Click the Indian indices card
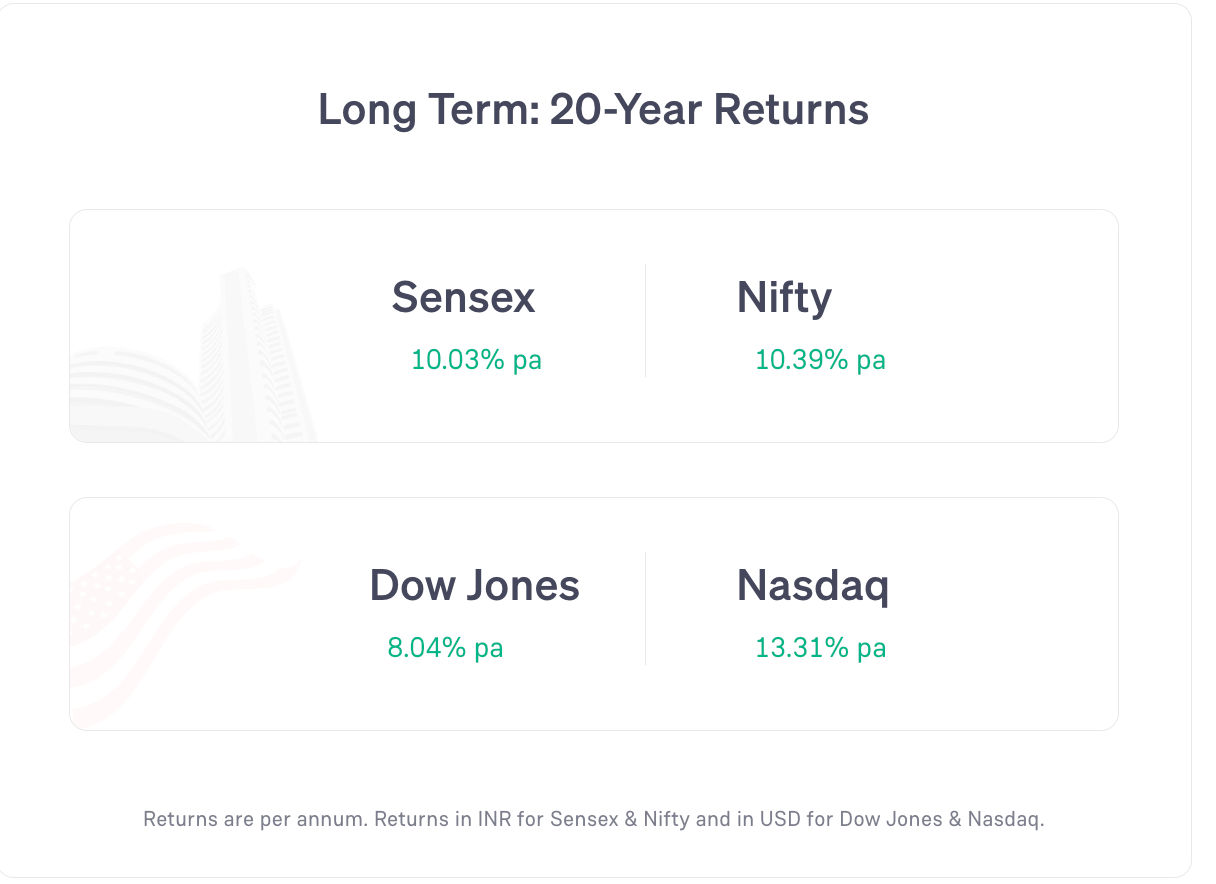 tap(594, 326)
